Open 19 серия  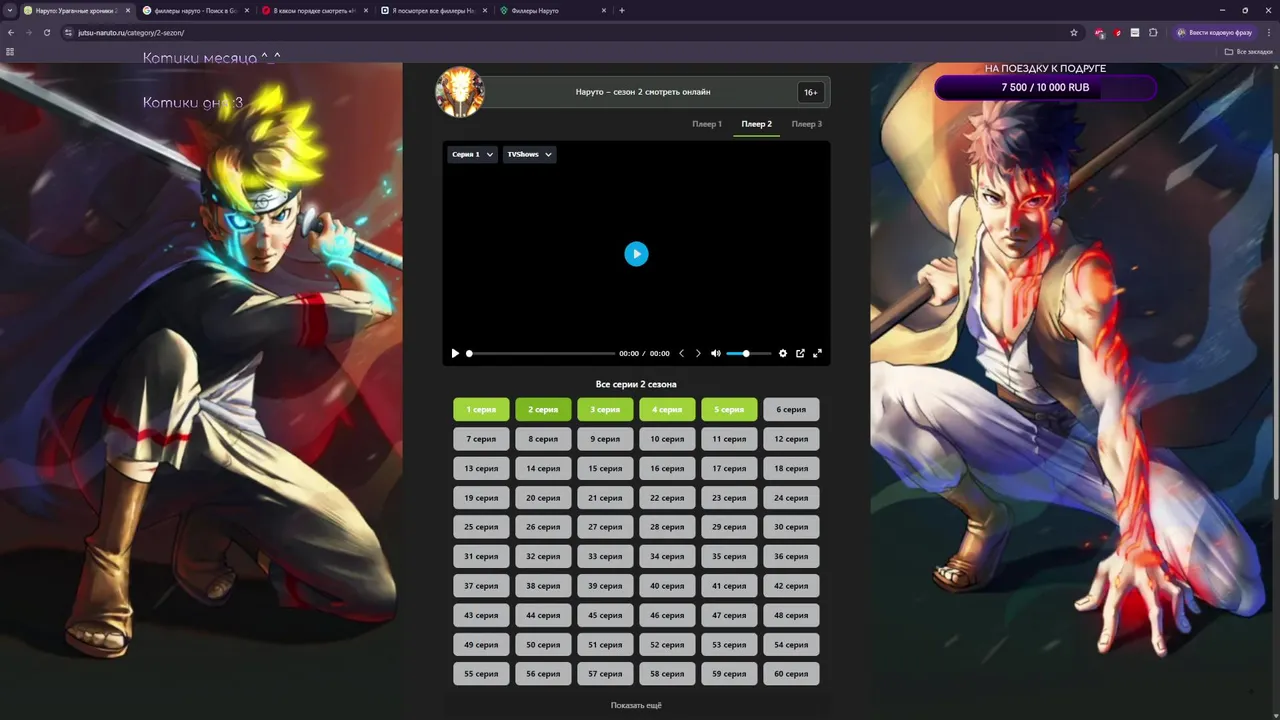coord(481,497)
